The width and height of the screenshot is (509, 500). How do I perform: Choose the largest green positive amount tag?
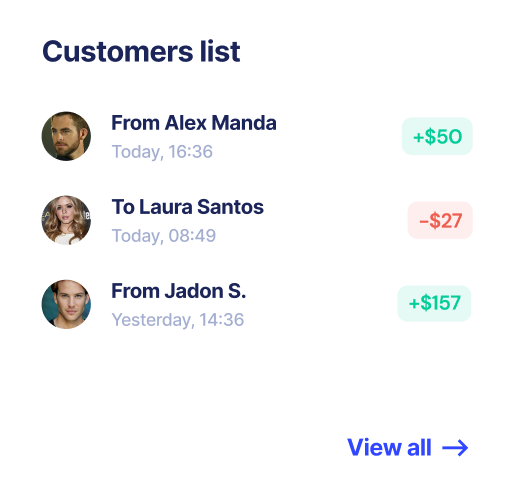tap(434, 303)
